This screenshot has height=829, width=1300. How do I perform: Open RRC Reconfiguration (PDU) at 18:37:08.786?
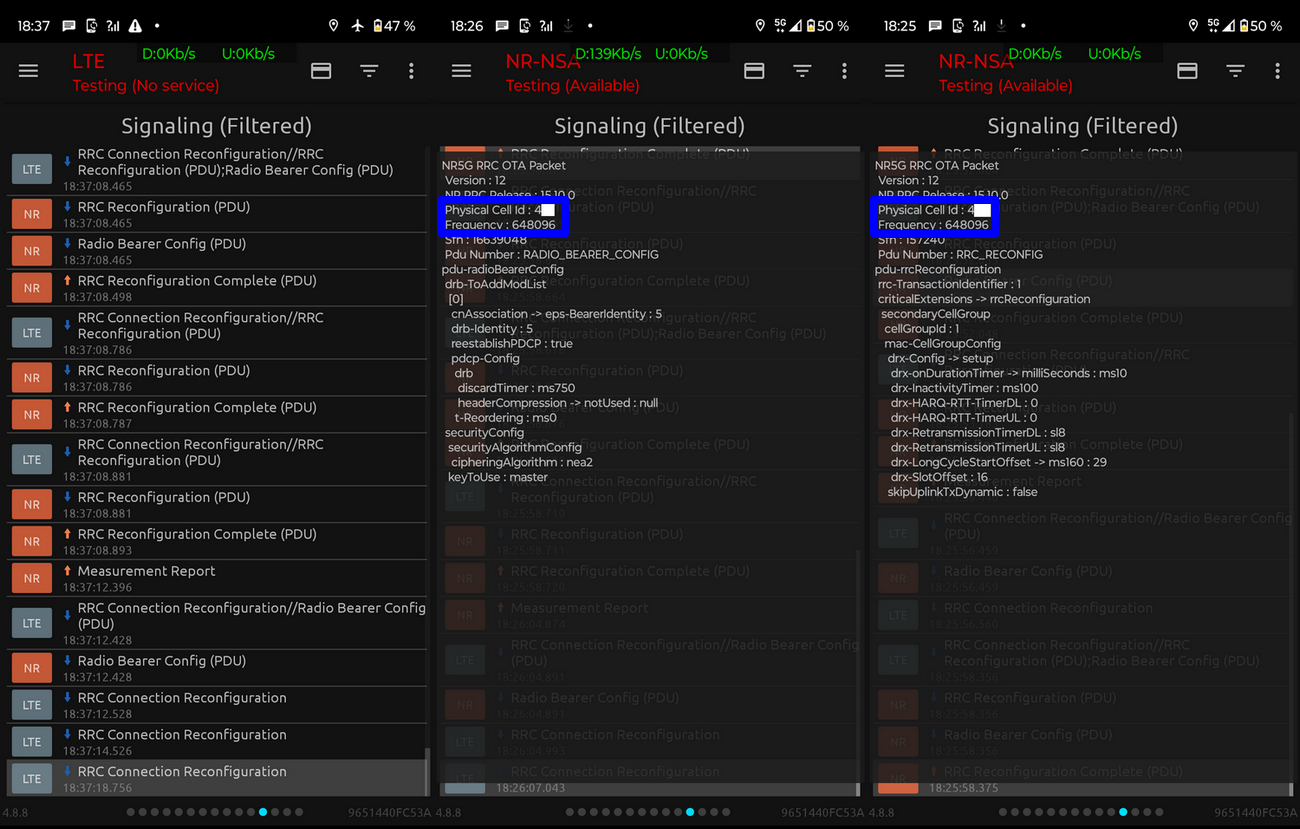click(217, 378)
